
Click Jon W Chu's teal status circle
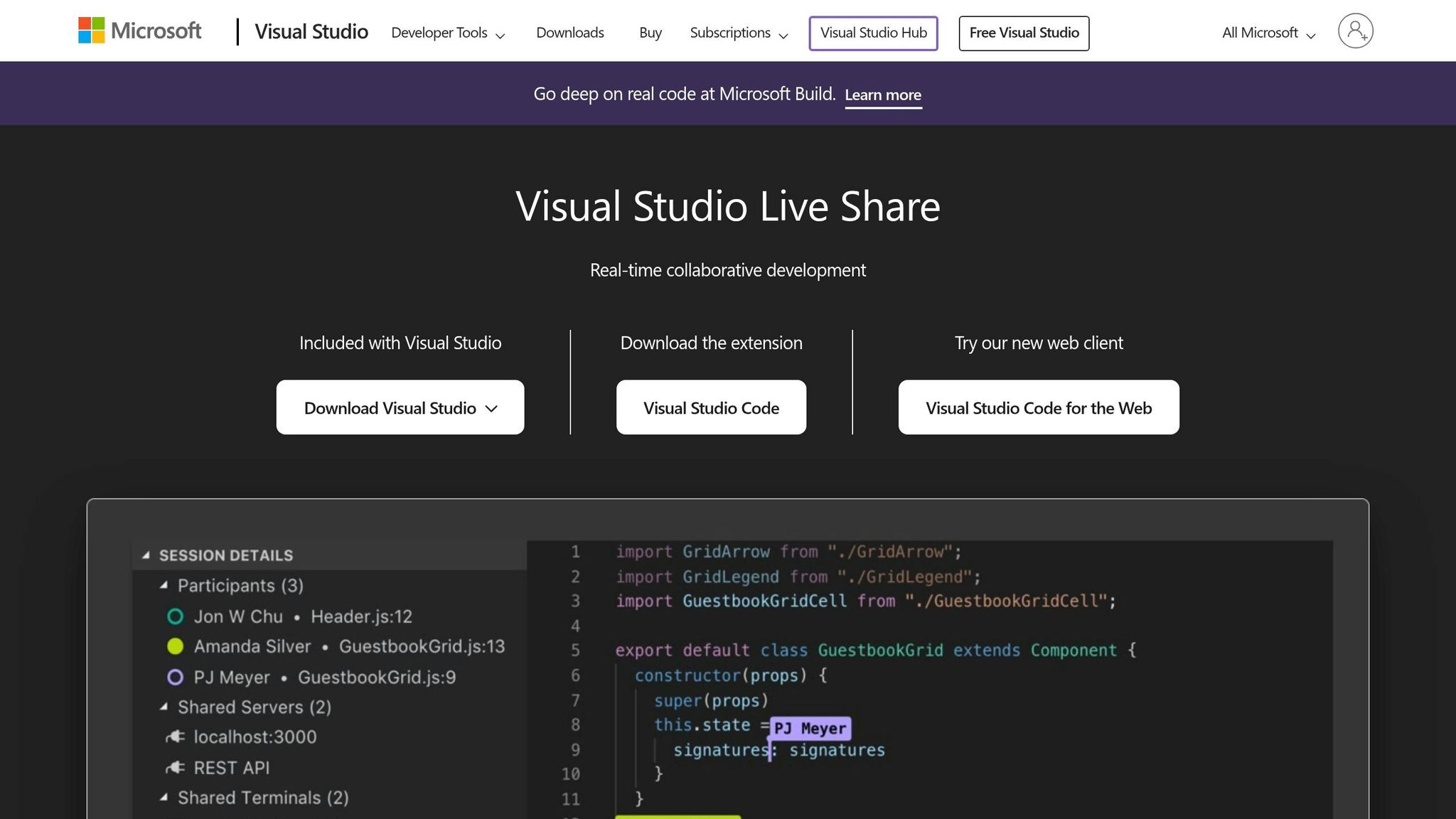coord(175,616)
